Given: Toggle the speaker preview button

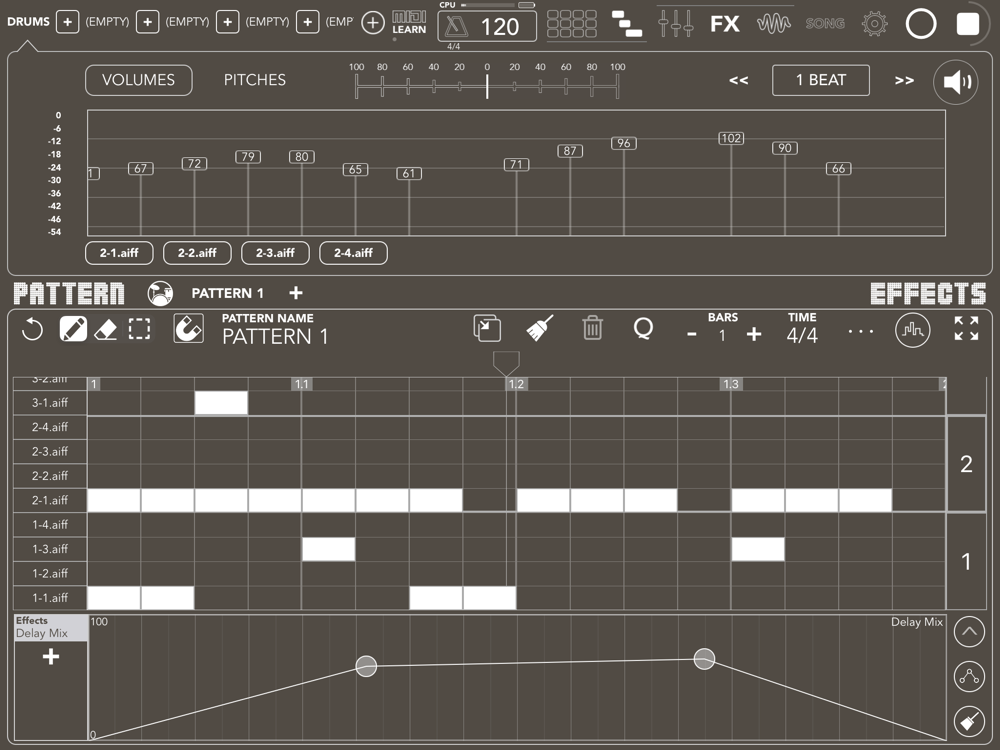Looking at the screenshot, I should pos(956,82).
